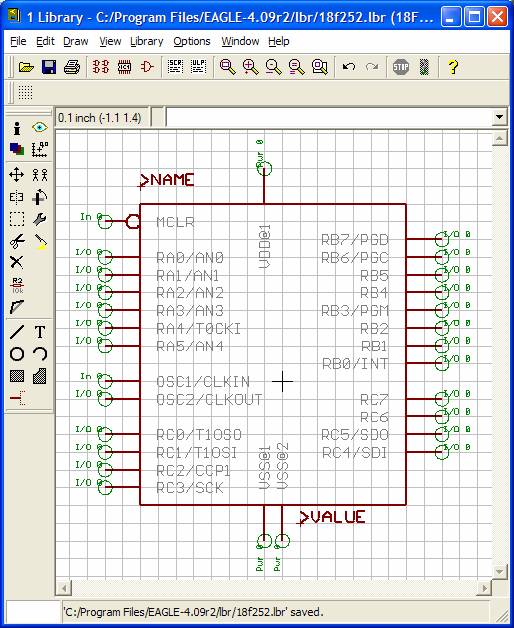Print the drawing with the printer icon
This screenshot has height=628, width=514.
[x=72, y=67]
